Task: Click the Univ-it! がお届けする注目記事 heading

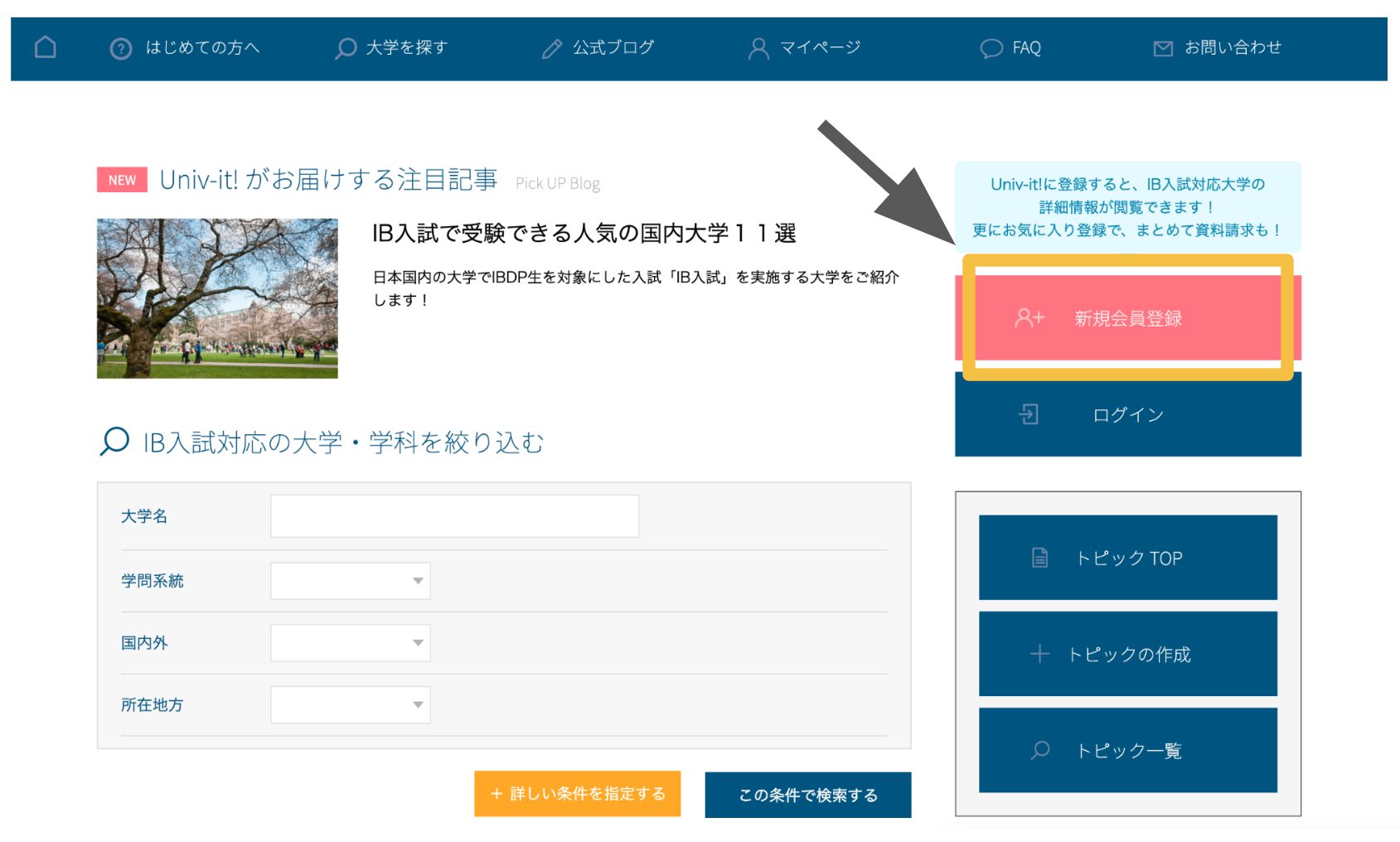Action: click(328, 180)
